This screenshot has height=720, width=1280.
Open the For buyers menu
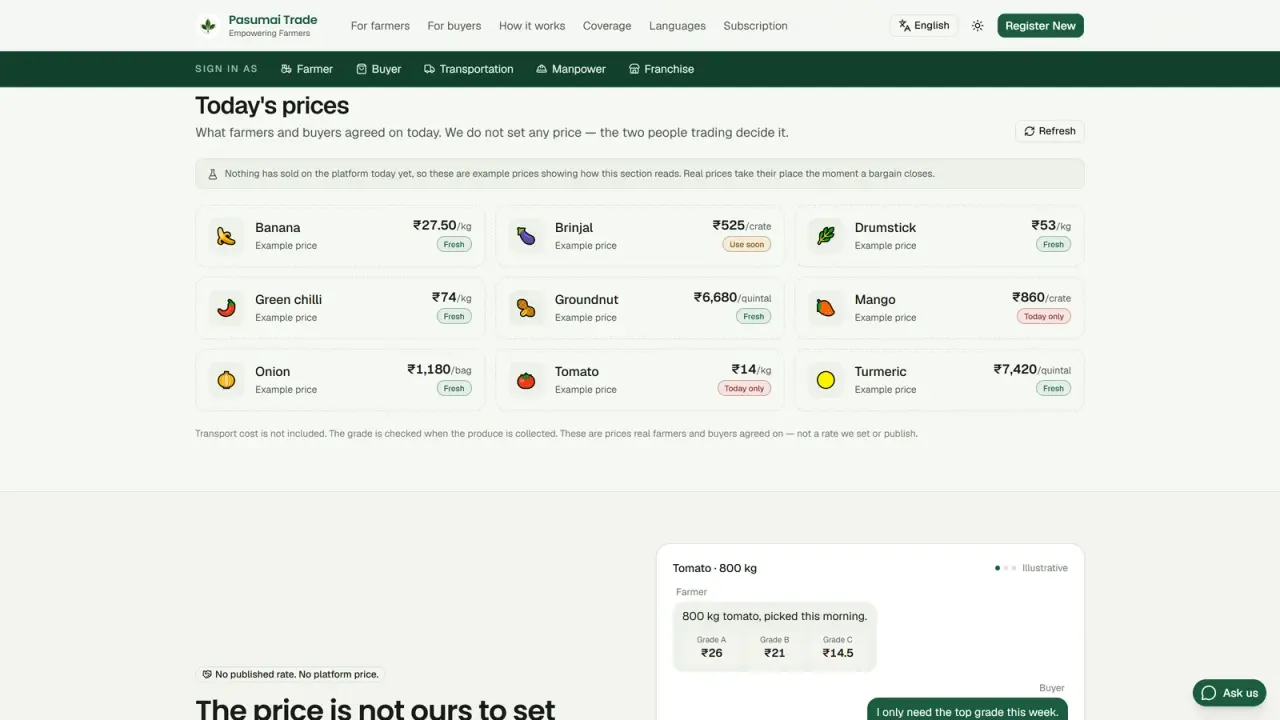(454, 26)
